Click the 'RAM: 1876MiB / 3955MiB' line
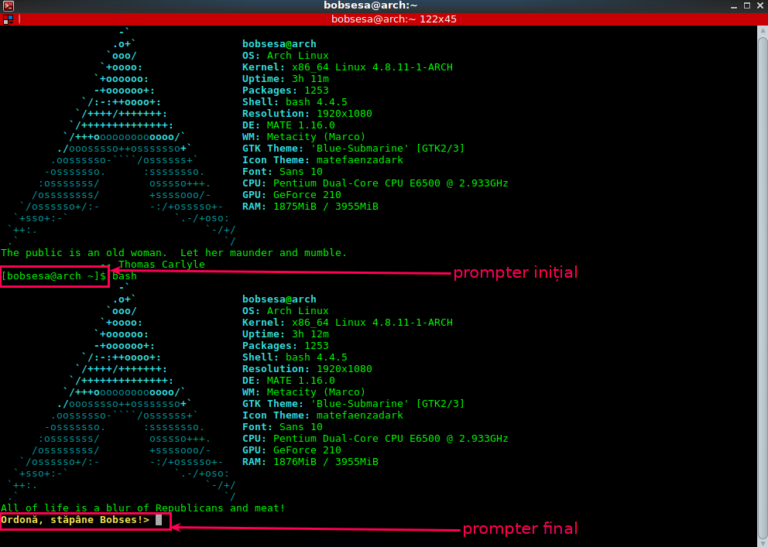Viewport: 768px width, 547px height. pos(310,461)
